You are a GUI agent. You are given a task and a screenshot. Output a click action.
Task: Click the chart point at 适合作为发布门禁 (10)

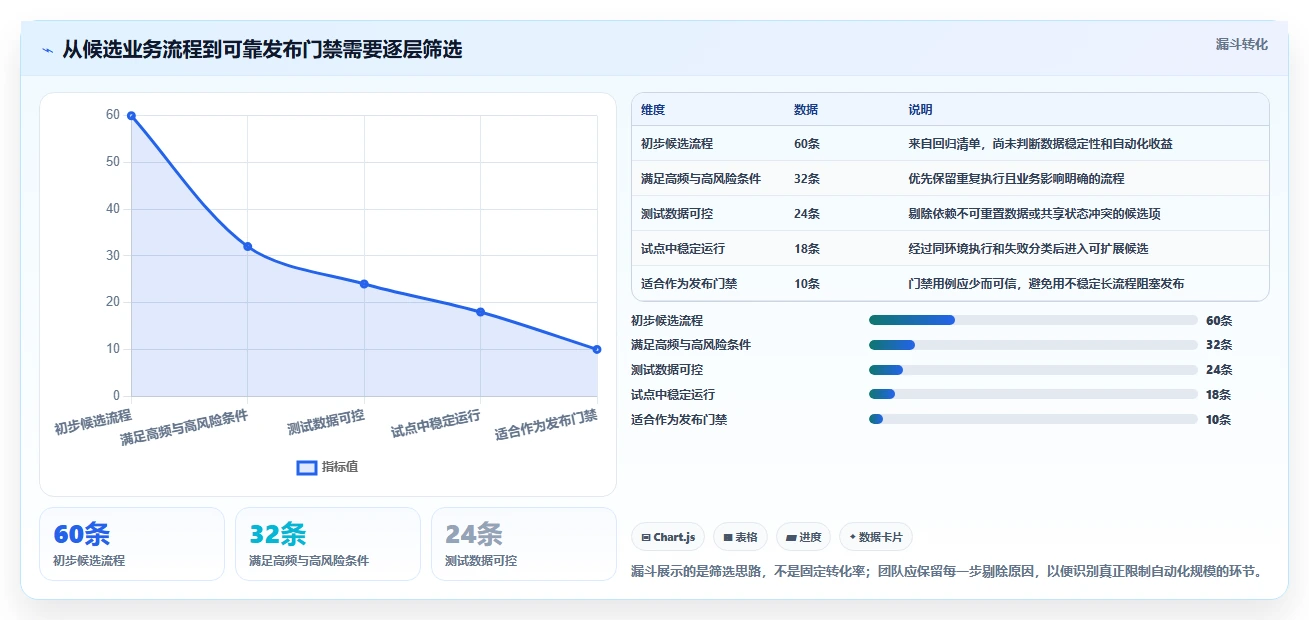[x=597, y=349]
